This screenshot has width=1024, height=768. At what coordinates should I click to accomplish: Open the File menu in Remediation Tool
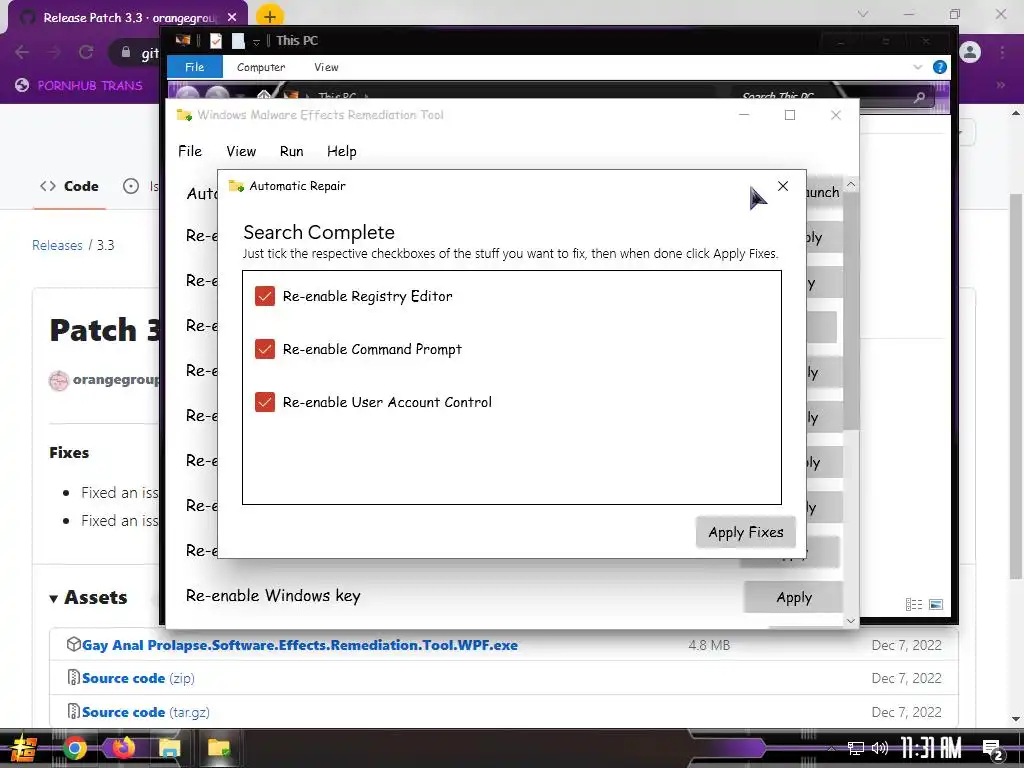click(190, 151)
